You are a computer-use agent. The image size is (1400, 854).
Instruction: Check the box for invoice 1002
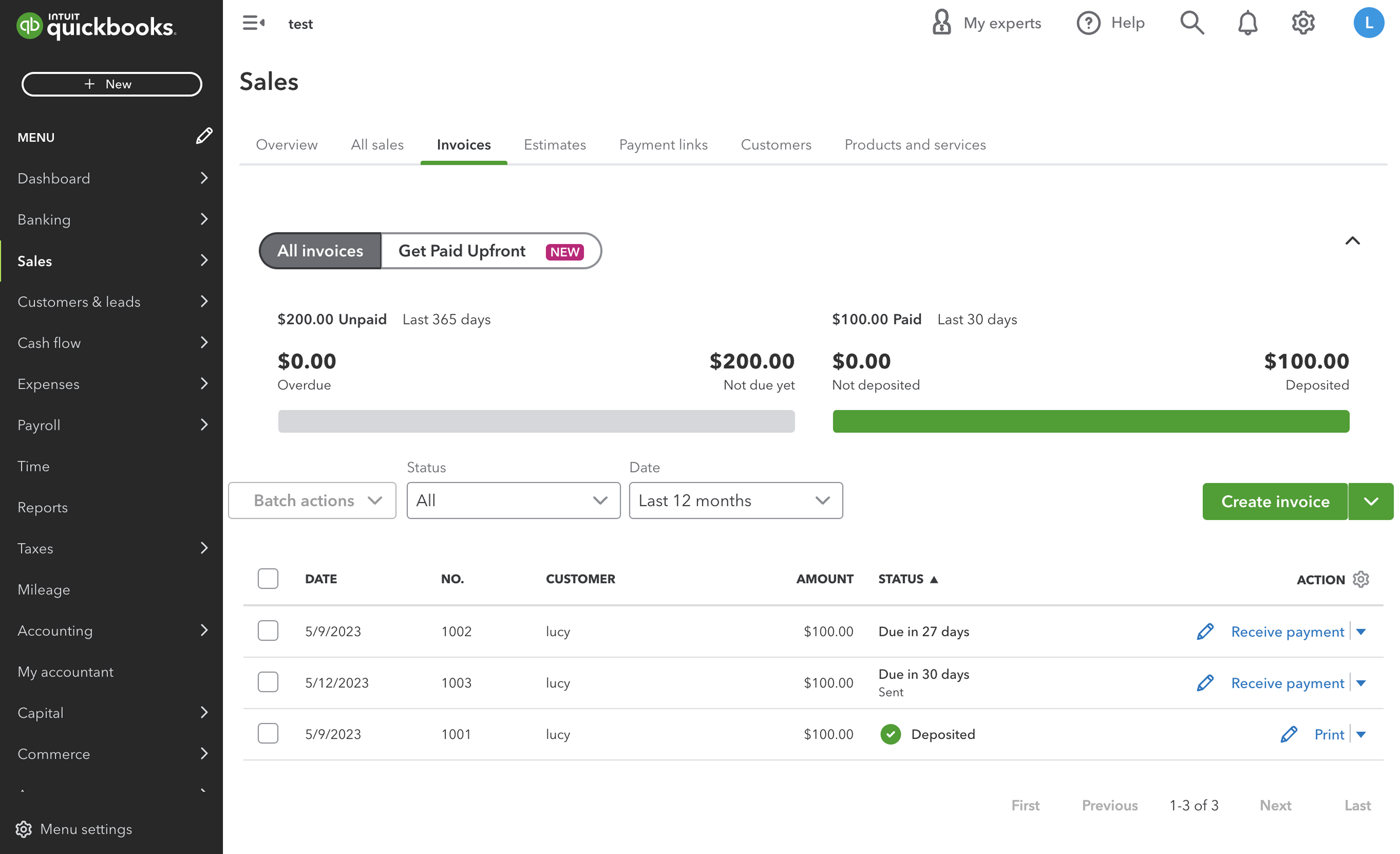pyautogui.click(x=268, y=631)
